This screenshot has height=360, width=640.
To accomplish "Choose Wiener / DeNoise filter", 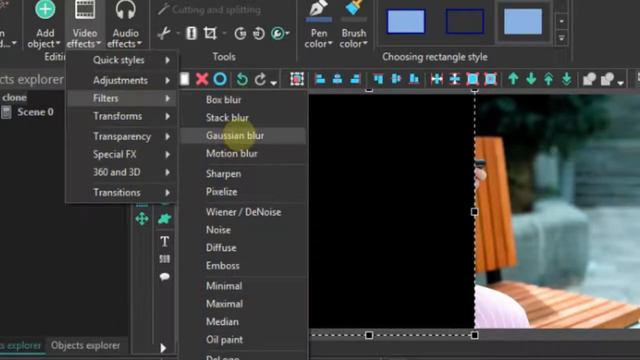I will (243, 212).
